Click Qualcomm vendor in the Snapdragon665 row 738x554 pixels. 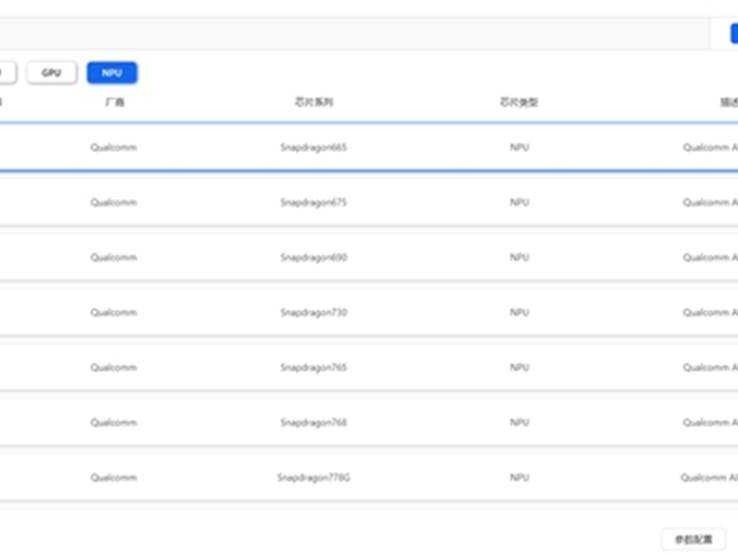(x=113, y=147)
